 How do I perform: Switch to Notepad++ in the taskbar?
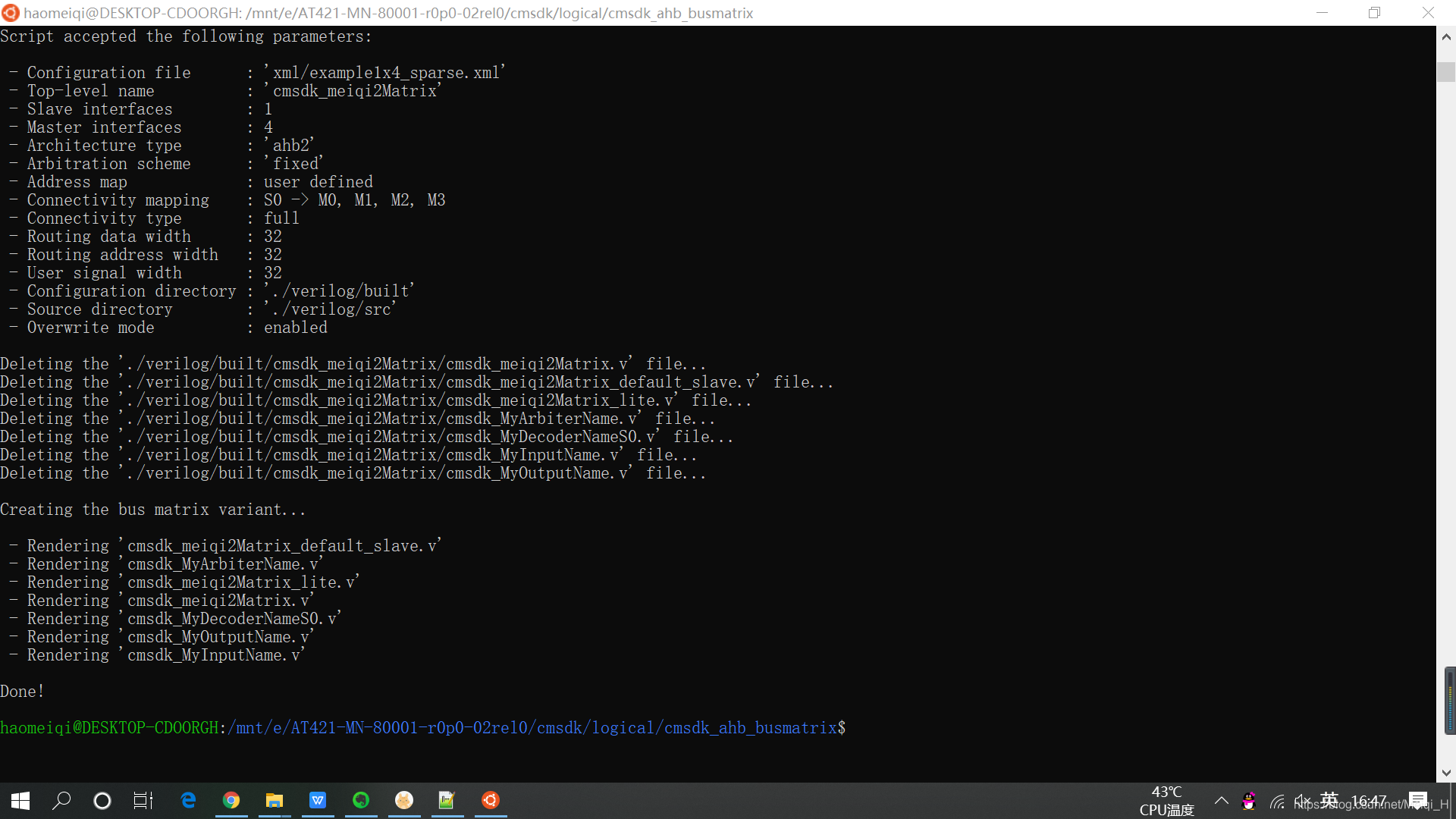click(447, 800)
